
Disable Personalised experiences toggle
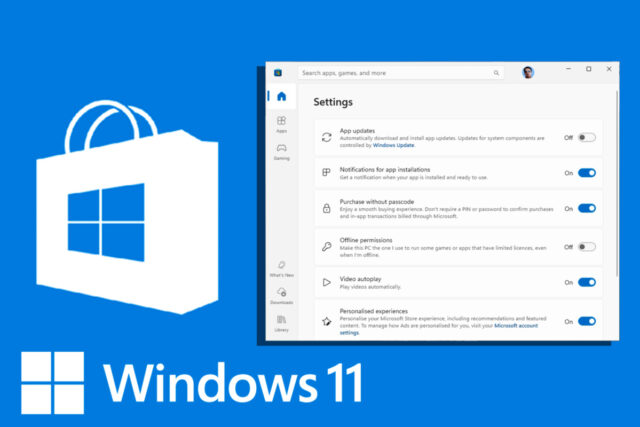[587, 321]
